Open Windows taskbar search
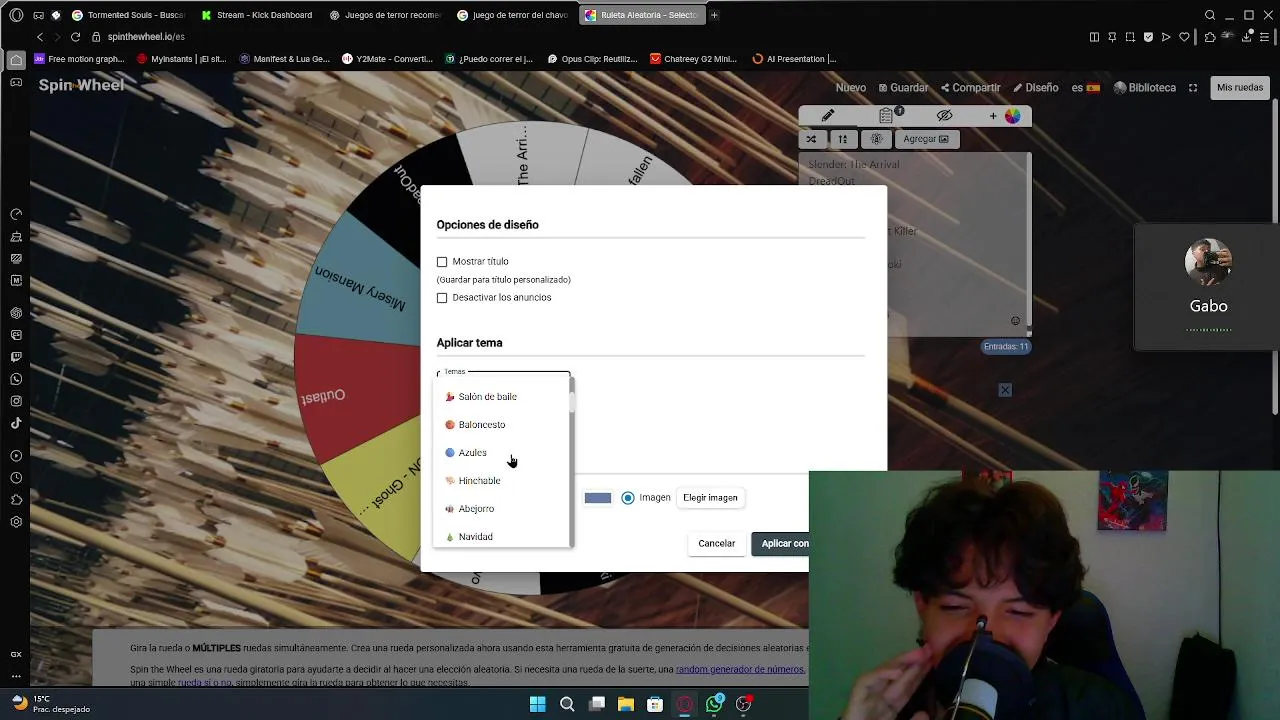This screenshot has width=1280, height=720. point(567,704)
